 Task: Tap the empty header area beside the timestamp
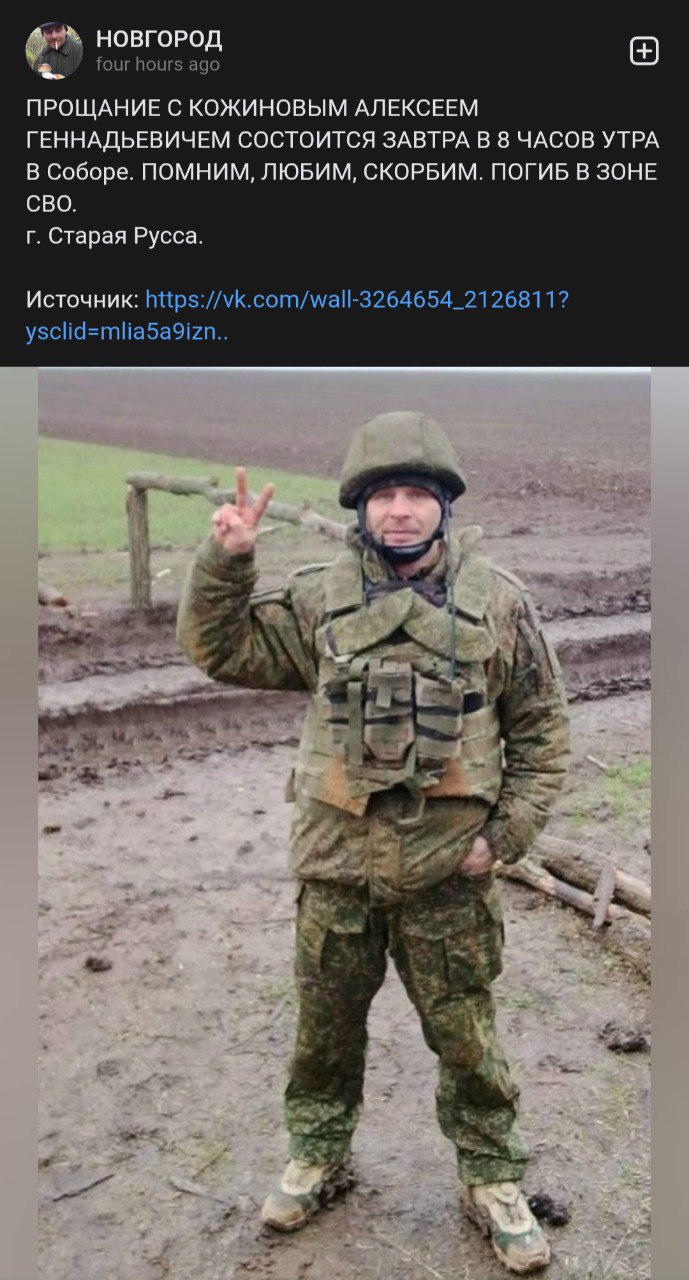(x=420, y=51)
